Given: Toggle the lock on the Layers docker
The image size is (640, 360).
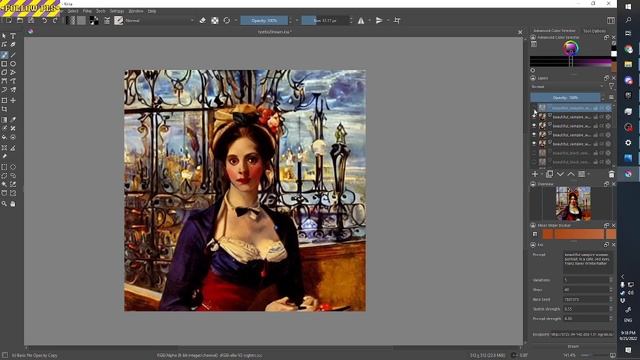Looking at the screenshot, I should [x=533, y=78].
